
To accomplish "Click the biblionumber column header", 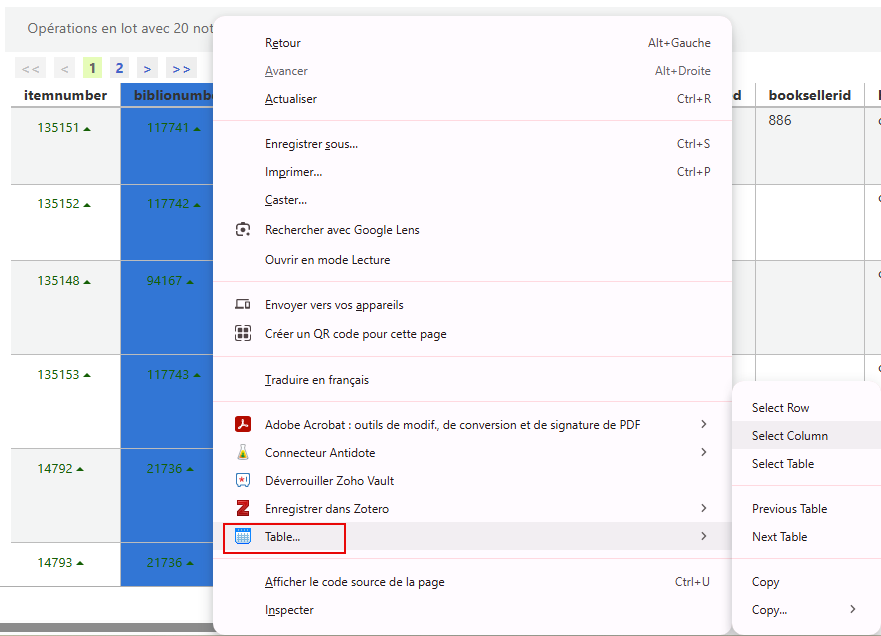I will [x=167, y=95].
